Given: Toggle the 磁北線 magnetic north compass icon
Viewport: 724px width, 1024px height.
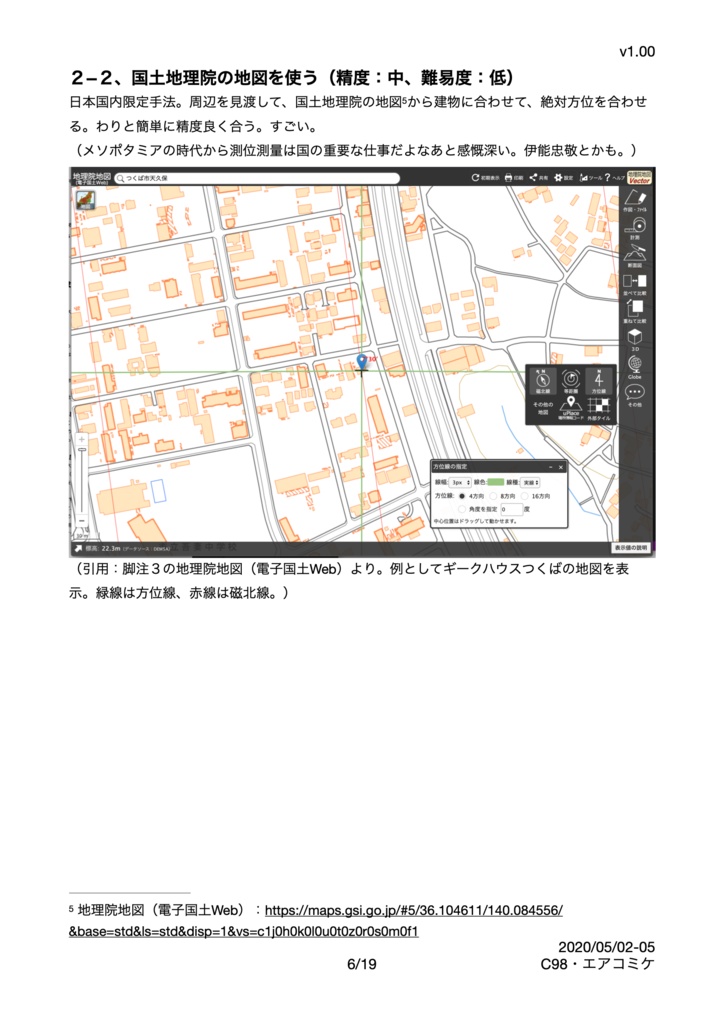Looking at the screenshot, I should tap(543, 381).
